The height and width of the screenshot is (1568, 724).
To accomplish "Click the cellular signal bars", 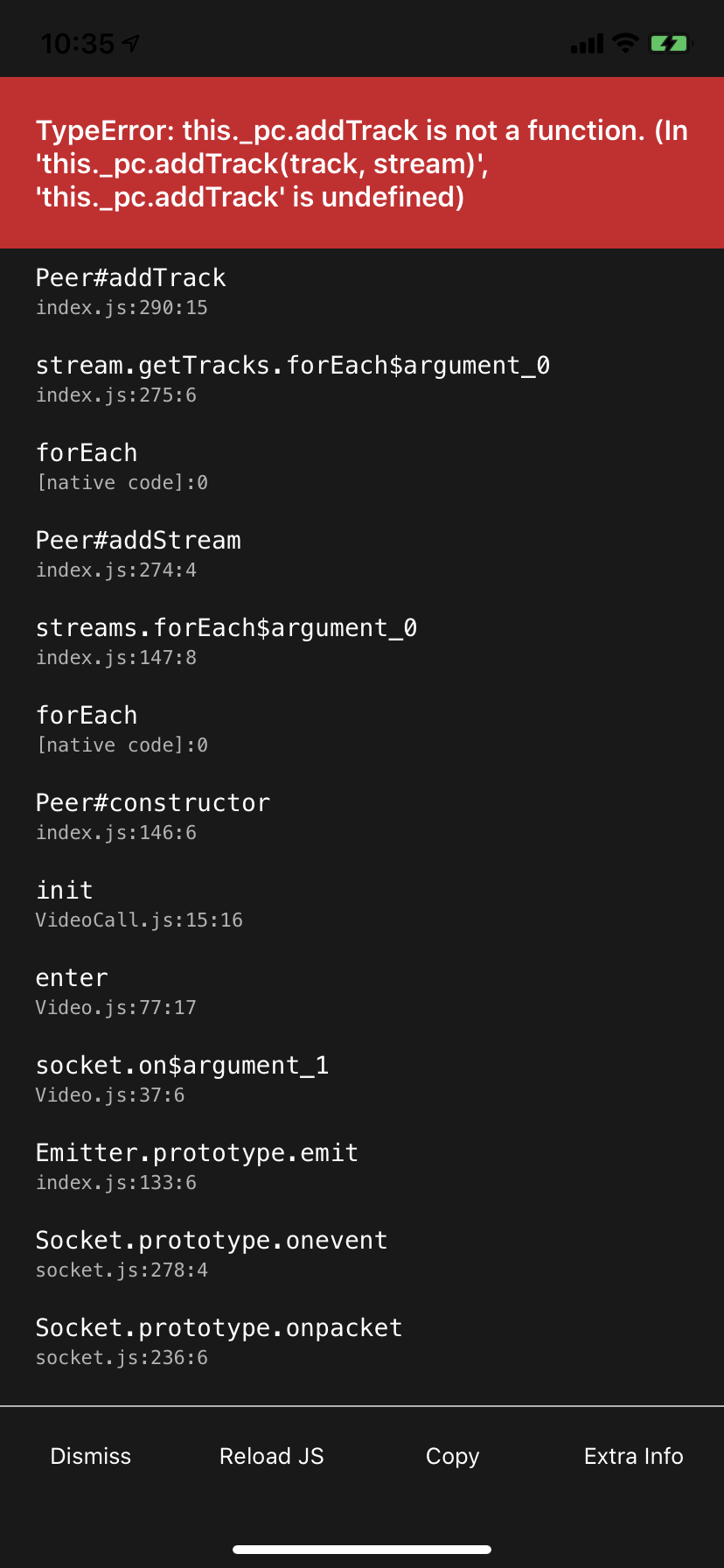I will click(584, 42).
